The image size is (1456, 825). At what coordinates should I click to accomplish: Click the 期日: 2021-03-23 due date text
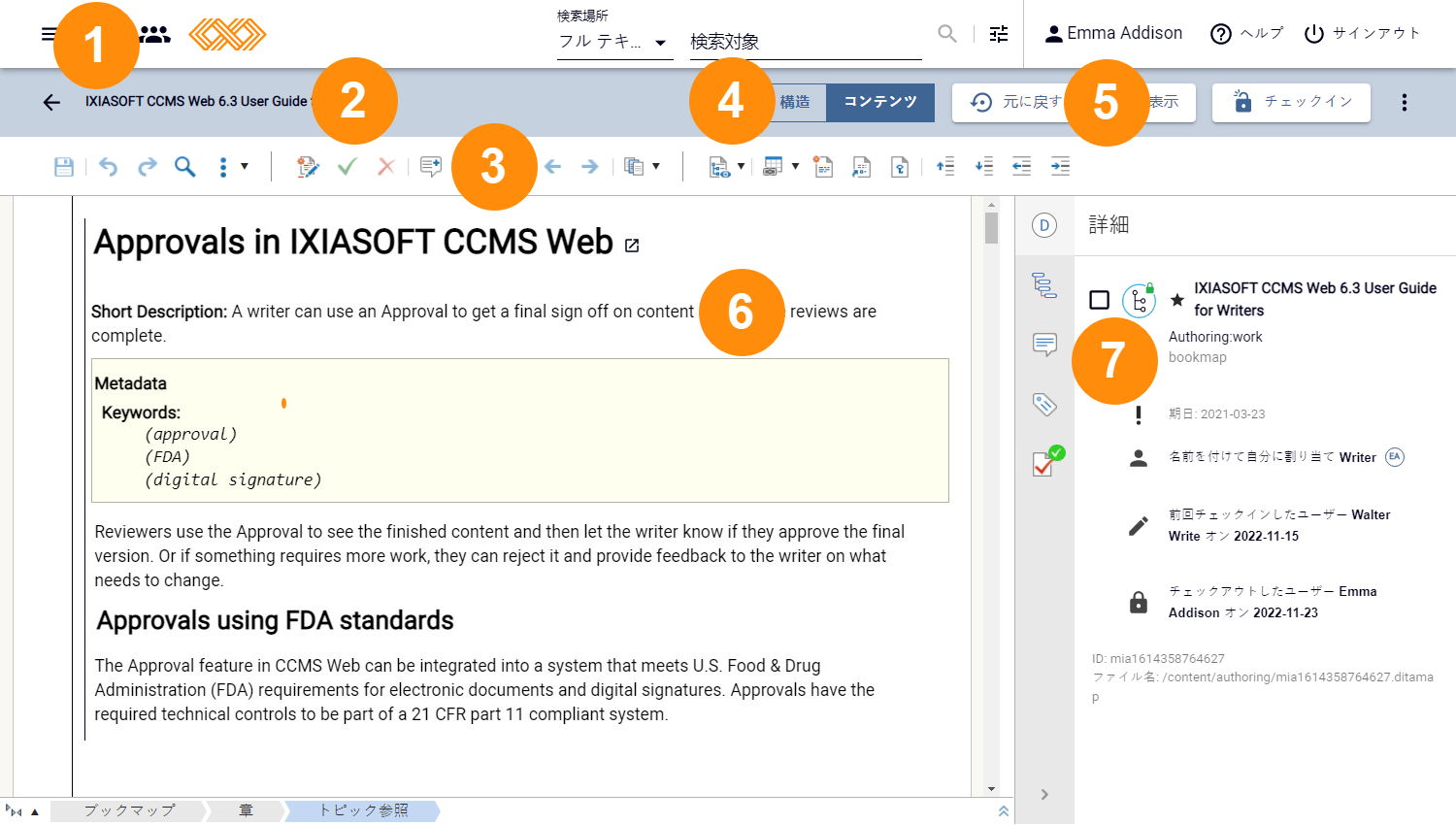point(1217,413)
